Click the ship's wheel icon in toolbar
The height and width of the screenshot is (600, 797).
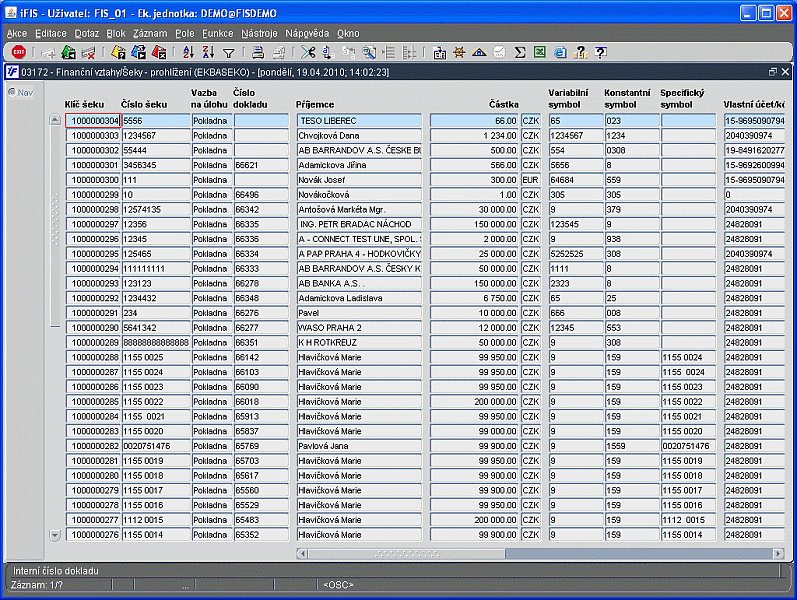(460, 52)
